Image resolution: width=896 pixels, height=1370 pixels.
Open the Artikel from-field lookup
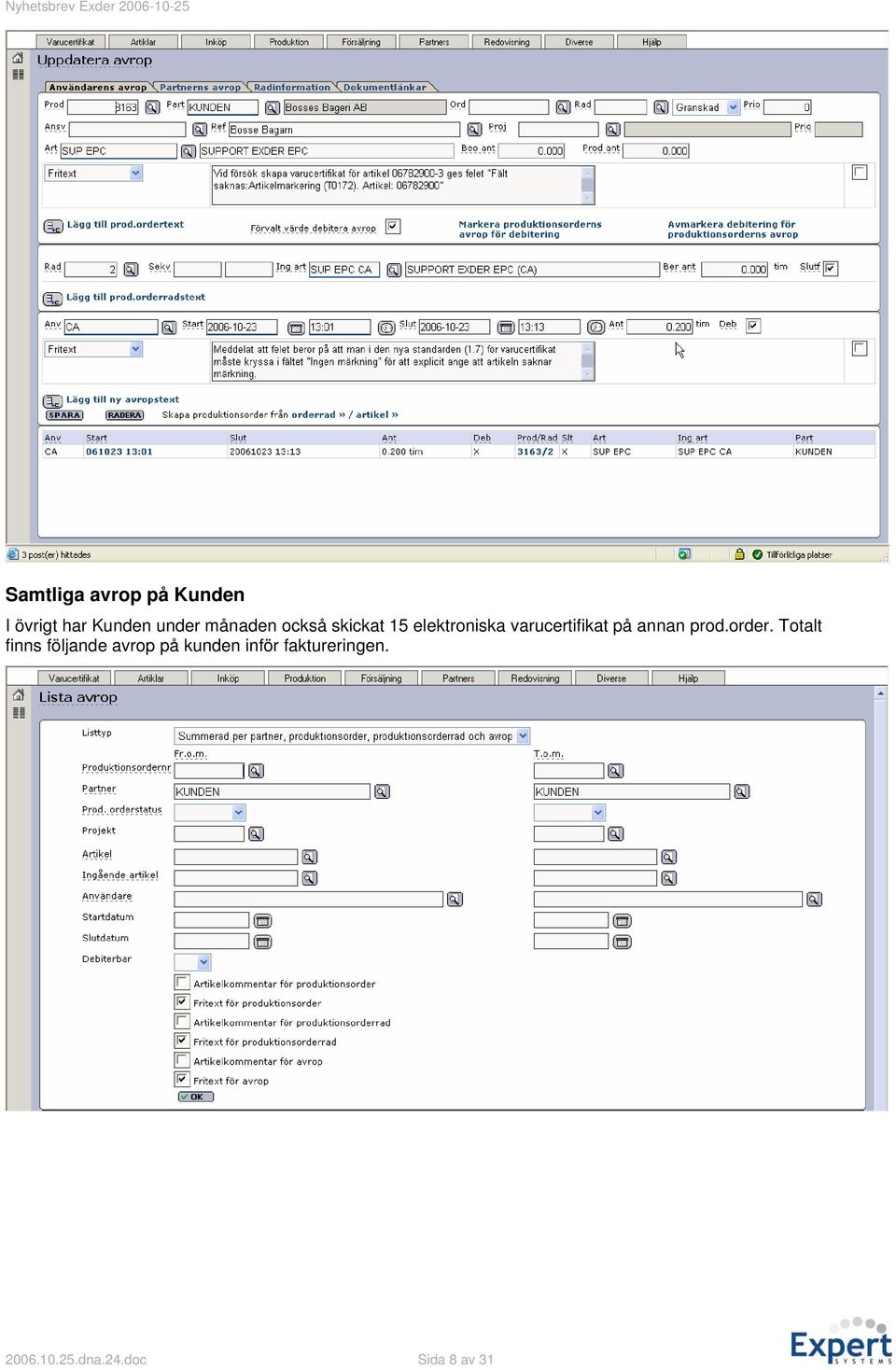(x=309, y=857)
